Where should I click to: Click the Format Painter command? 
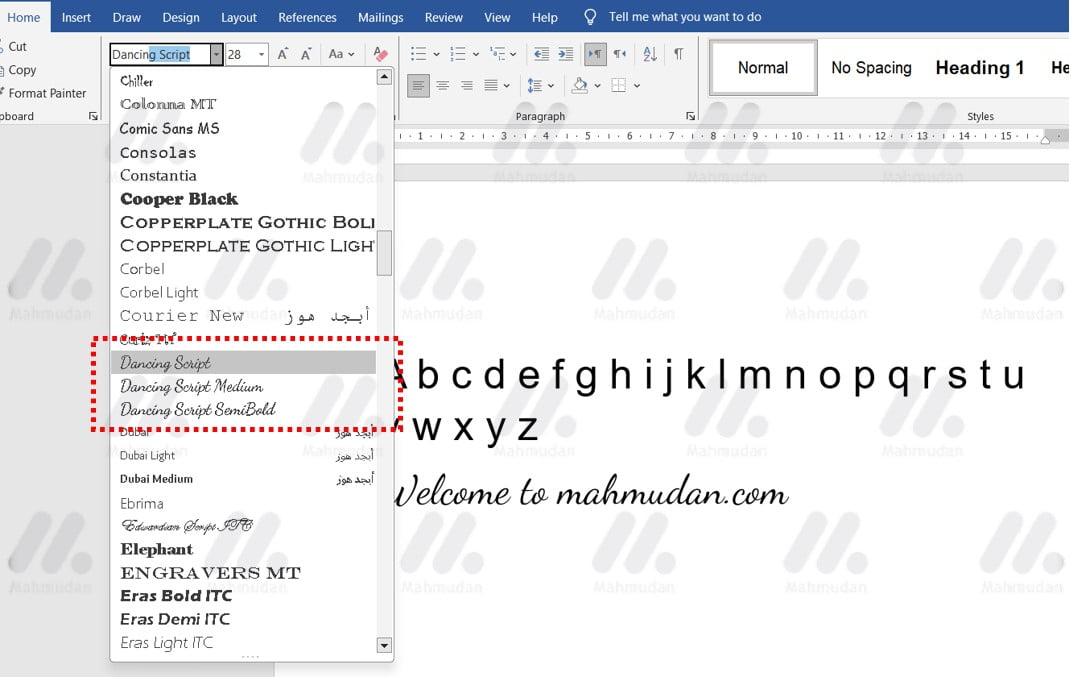click(48, 93)
